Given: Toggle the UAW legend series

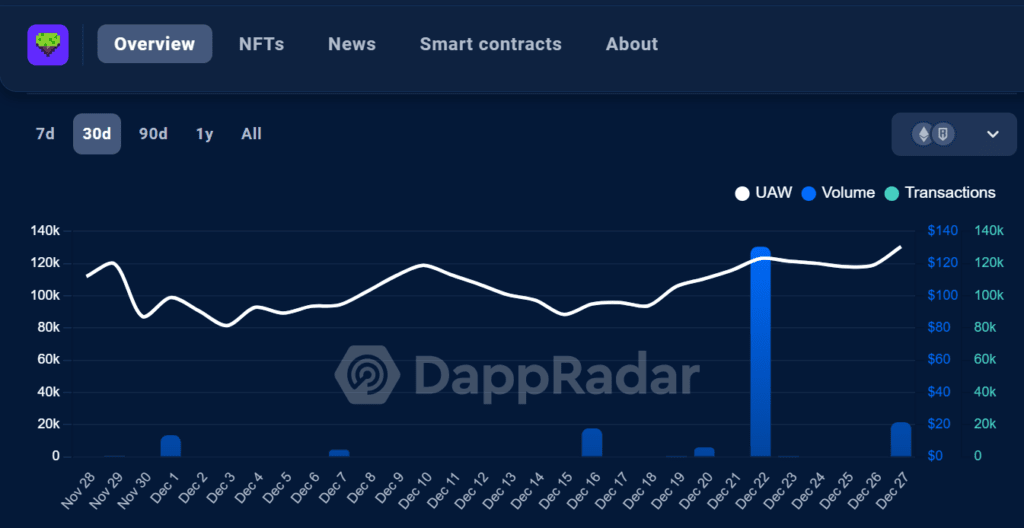Looking at the screenshot, I should tap(763, 193).
